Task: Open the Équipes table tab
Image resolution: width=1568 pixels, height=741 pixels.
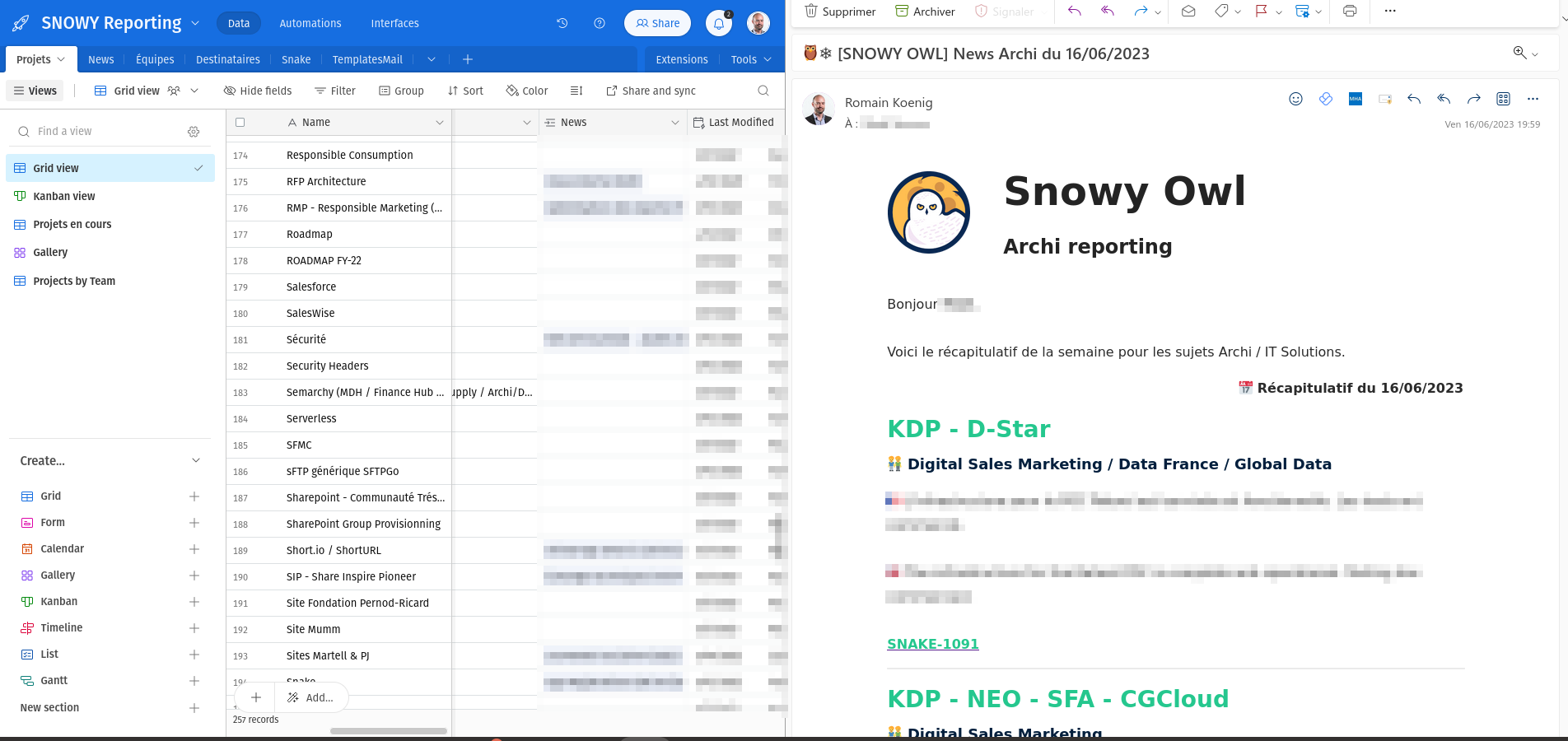Action: tap(155, 59)
